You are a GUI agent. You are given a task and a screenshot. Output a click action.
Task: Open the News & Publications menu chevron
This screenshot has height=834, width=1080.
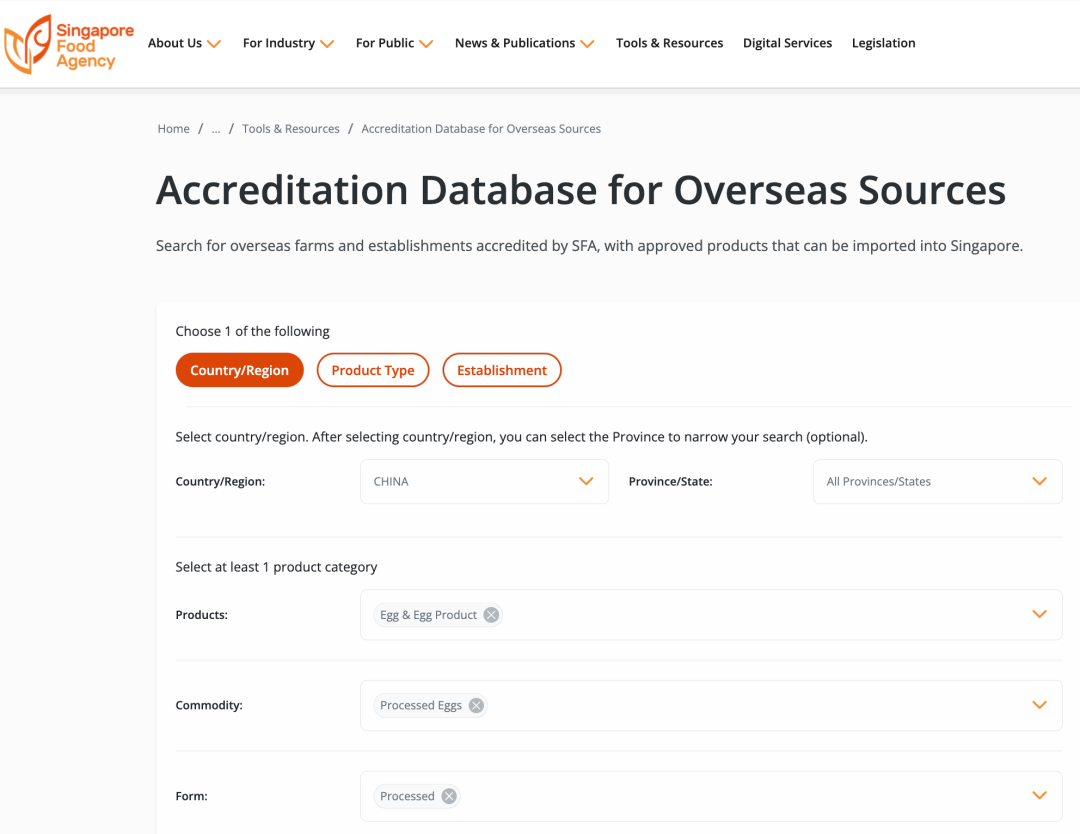pos(587,44)
